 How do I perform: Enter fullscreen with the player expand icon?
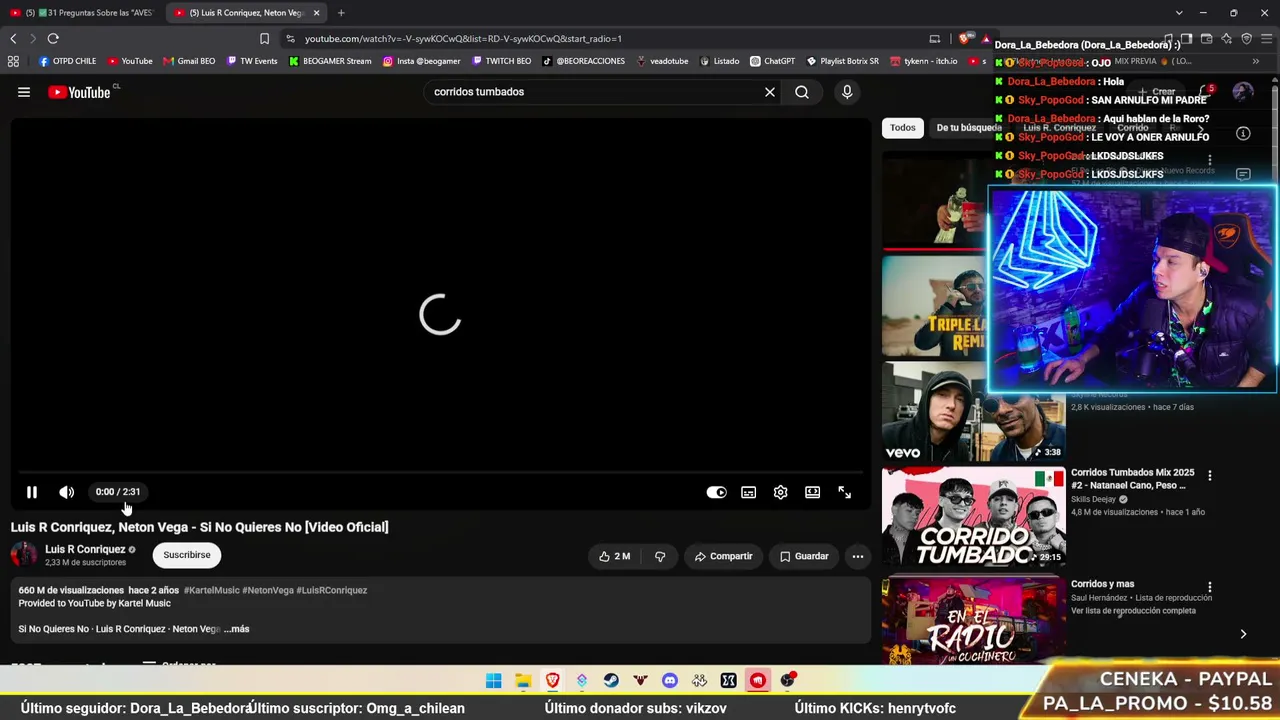[x=845, y=492]
